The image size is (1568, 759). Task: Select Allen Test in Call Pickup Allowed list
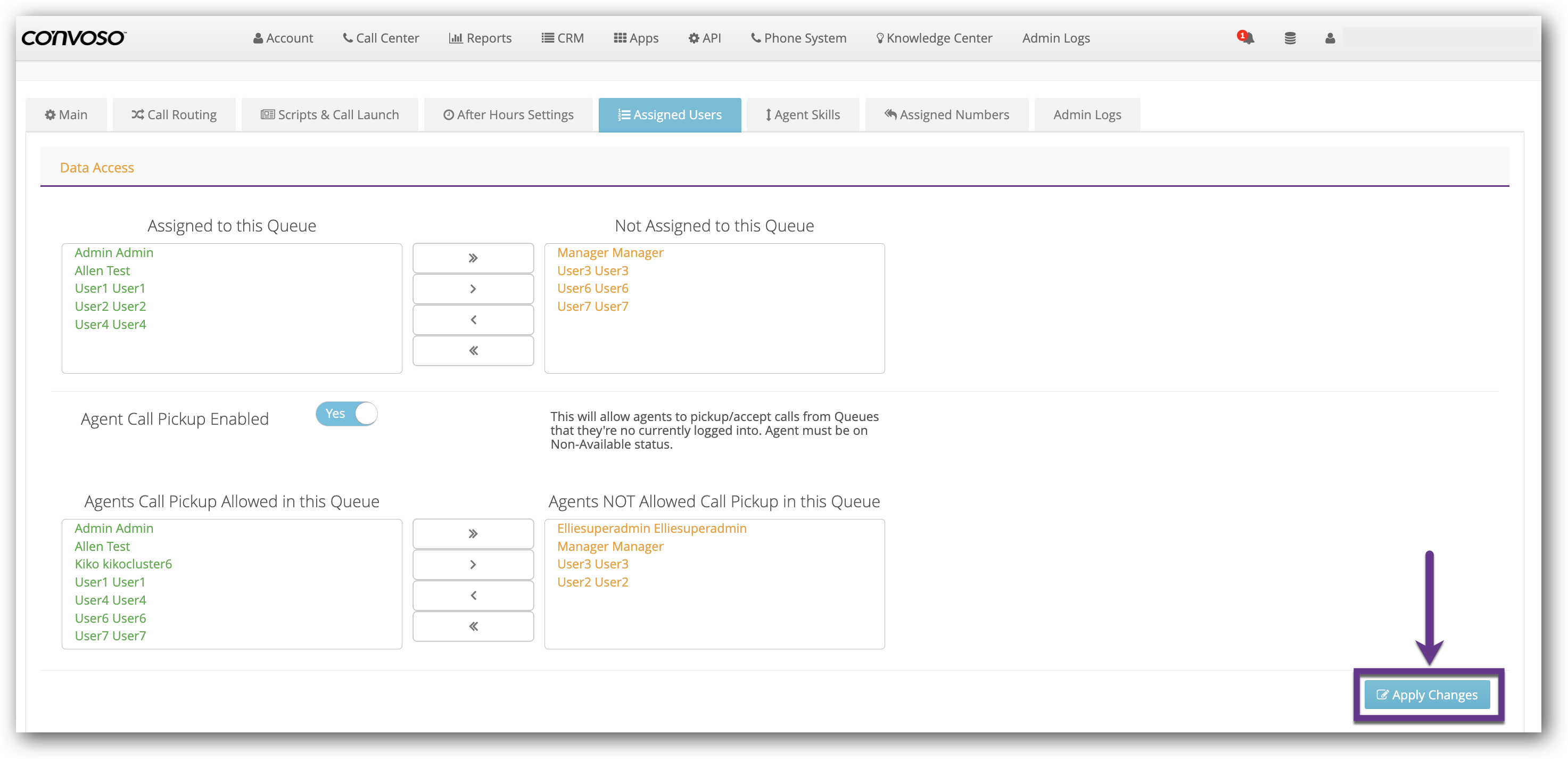pos(102,547)
